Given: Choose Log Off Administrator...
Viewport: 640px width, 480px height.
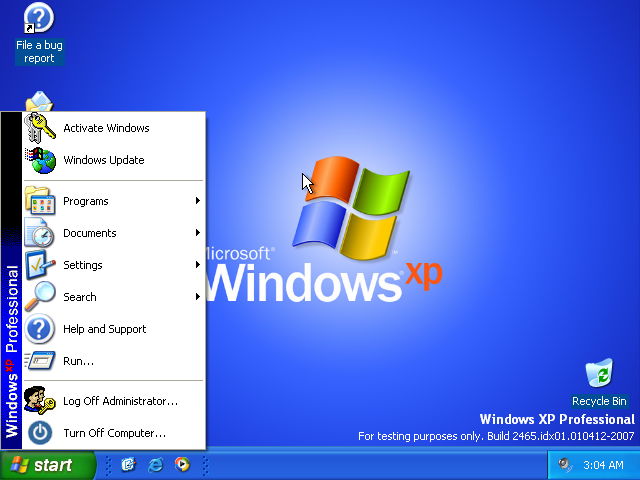Looking at the screenshot, I should point(113,401).
